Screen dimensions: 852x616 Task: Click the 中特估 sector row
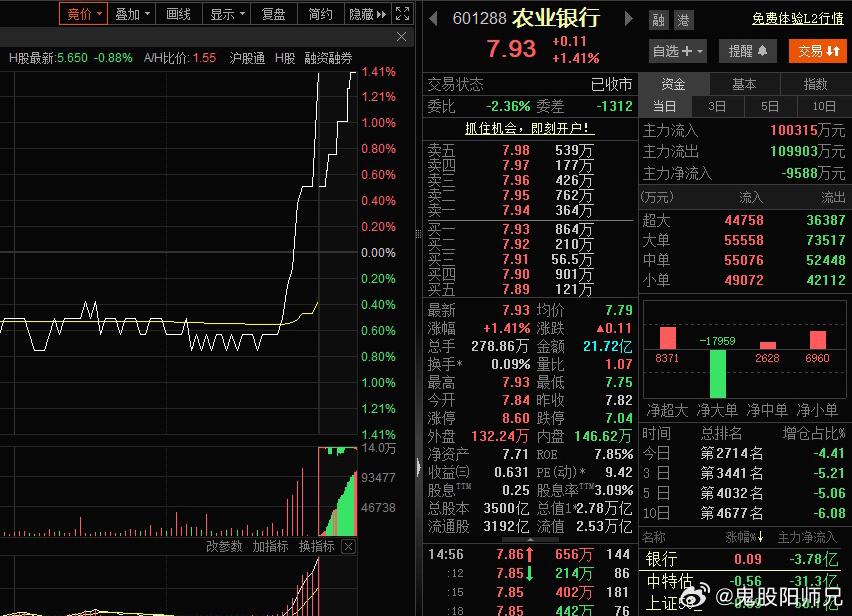click(x=745, y=581)
